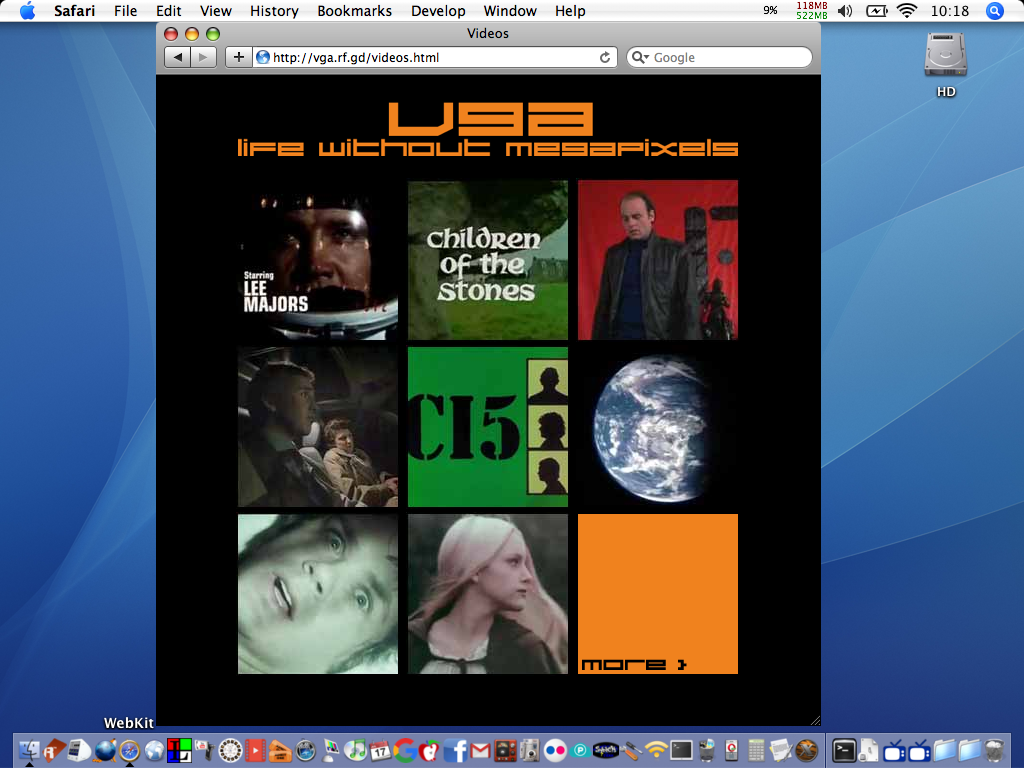
Task: Open the YouTube camcorder Dock icon
Action: pos(206,750)
